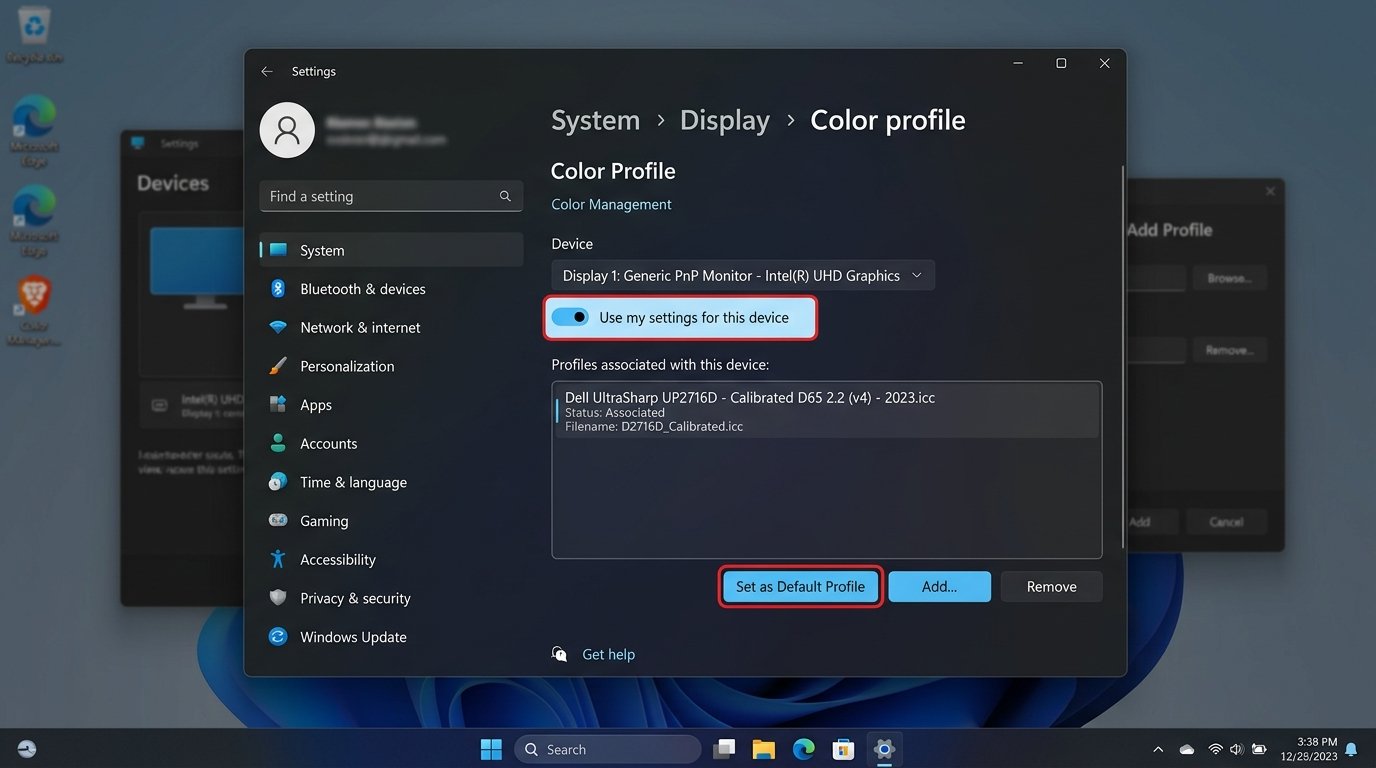This screenshot has height=768, width=1376.
Task: Click inside the Find a setting field
Action: (391, 196)
